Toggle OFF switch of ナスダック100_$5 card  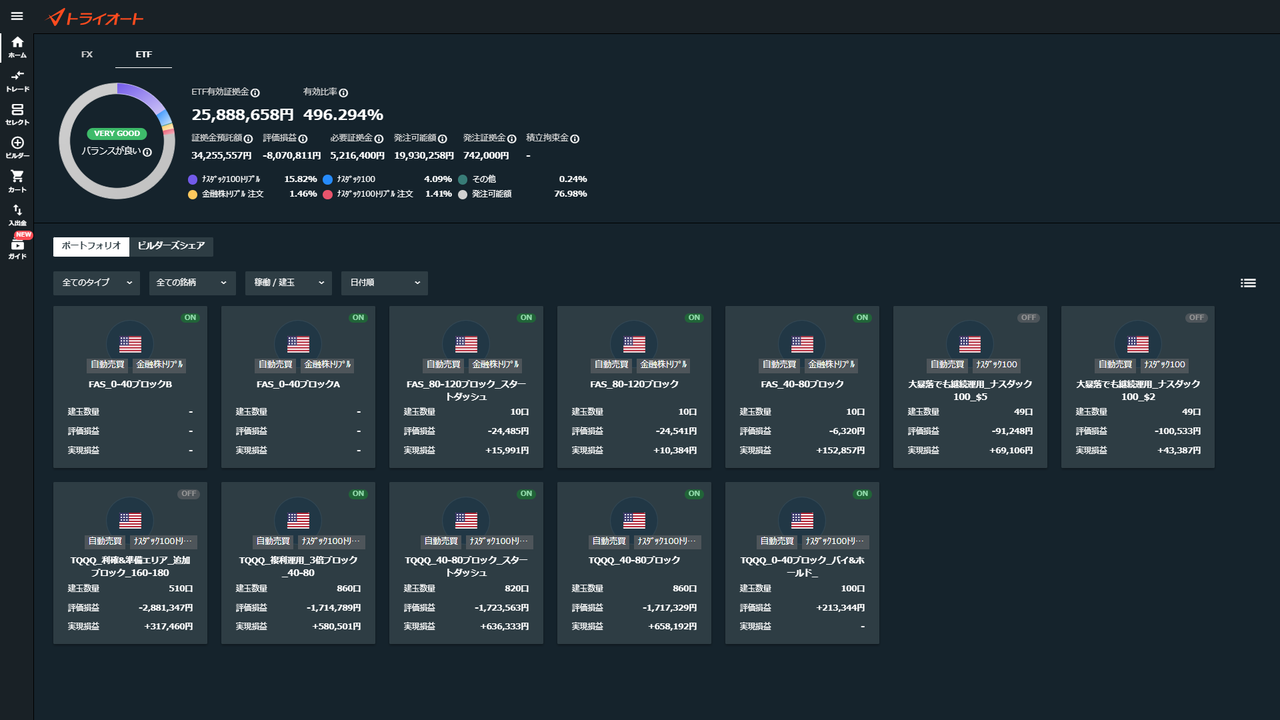(x=1029, y=317)
